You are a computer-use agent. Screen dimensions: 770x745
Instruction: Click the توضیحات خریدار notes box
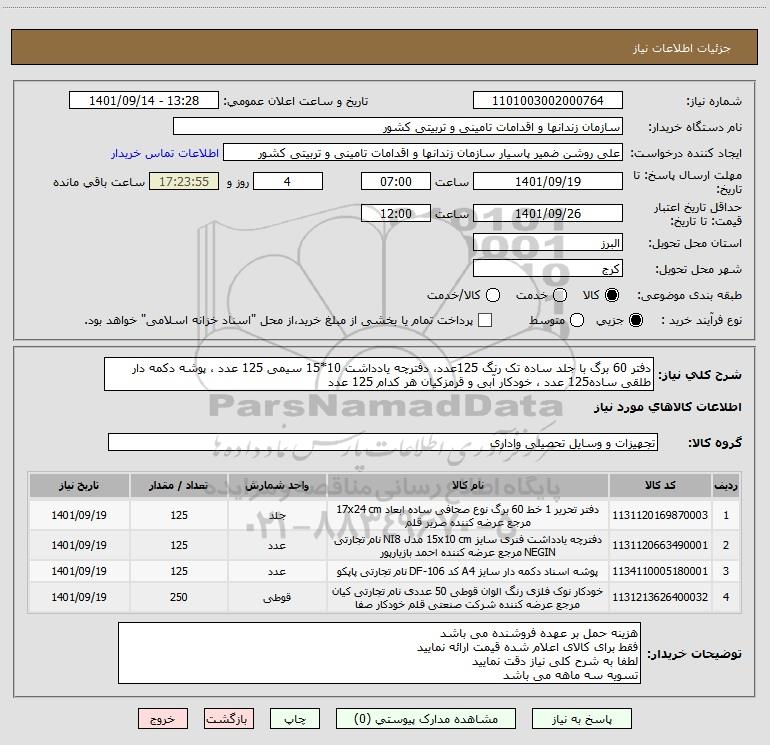click(x=379, y=653)
